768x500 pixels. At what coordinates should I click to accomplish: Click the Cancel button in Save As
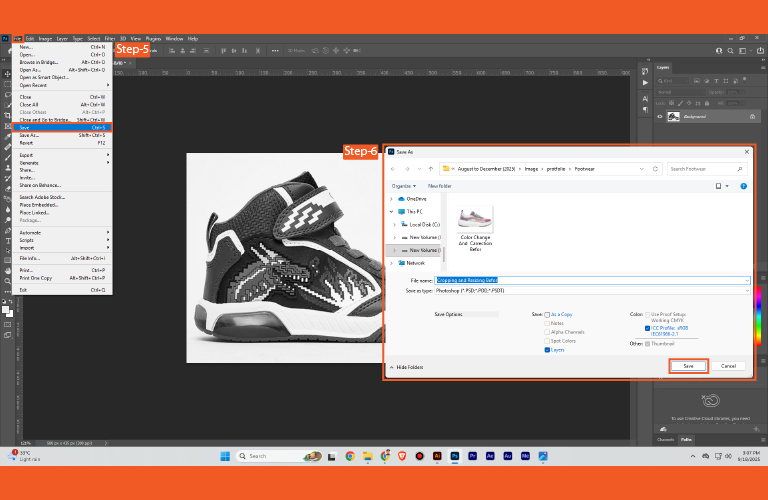pos(729,366)
